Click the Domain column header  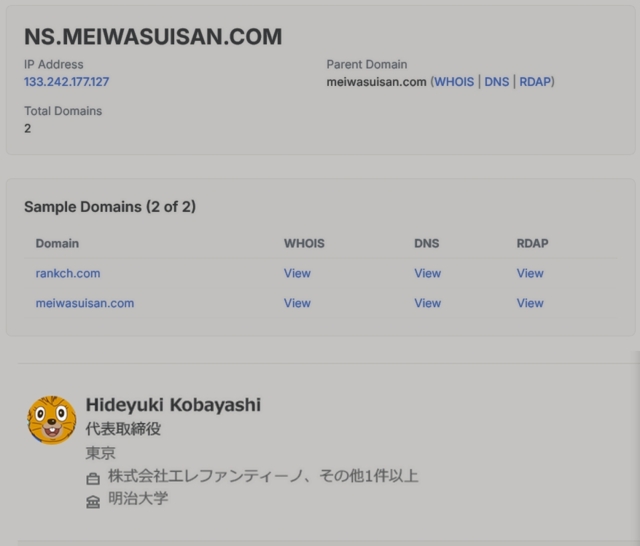pos(57,243)
